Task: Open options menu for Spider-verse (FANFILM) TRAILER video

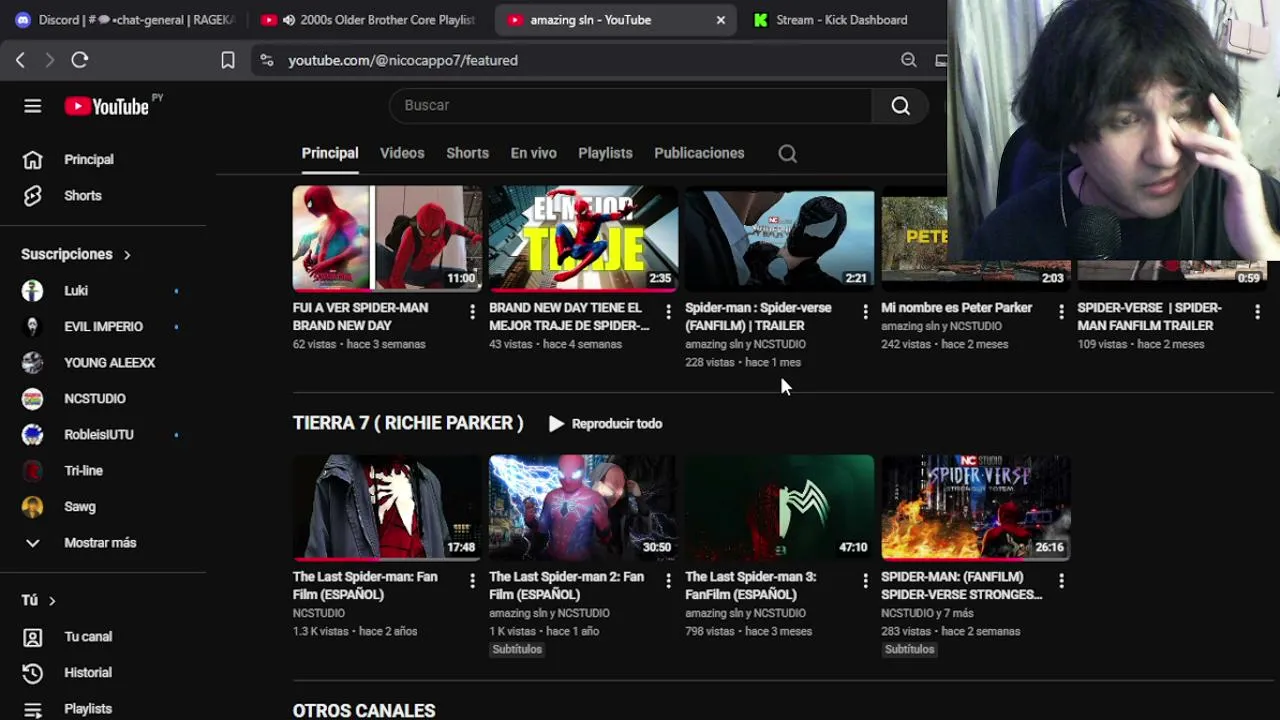Action: coord(865,312)
